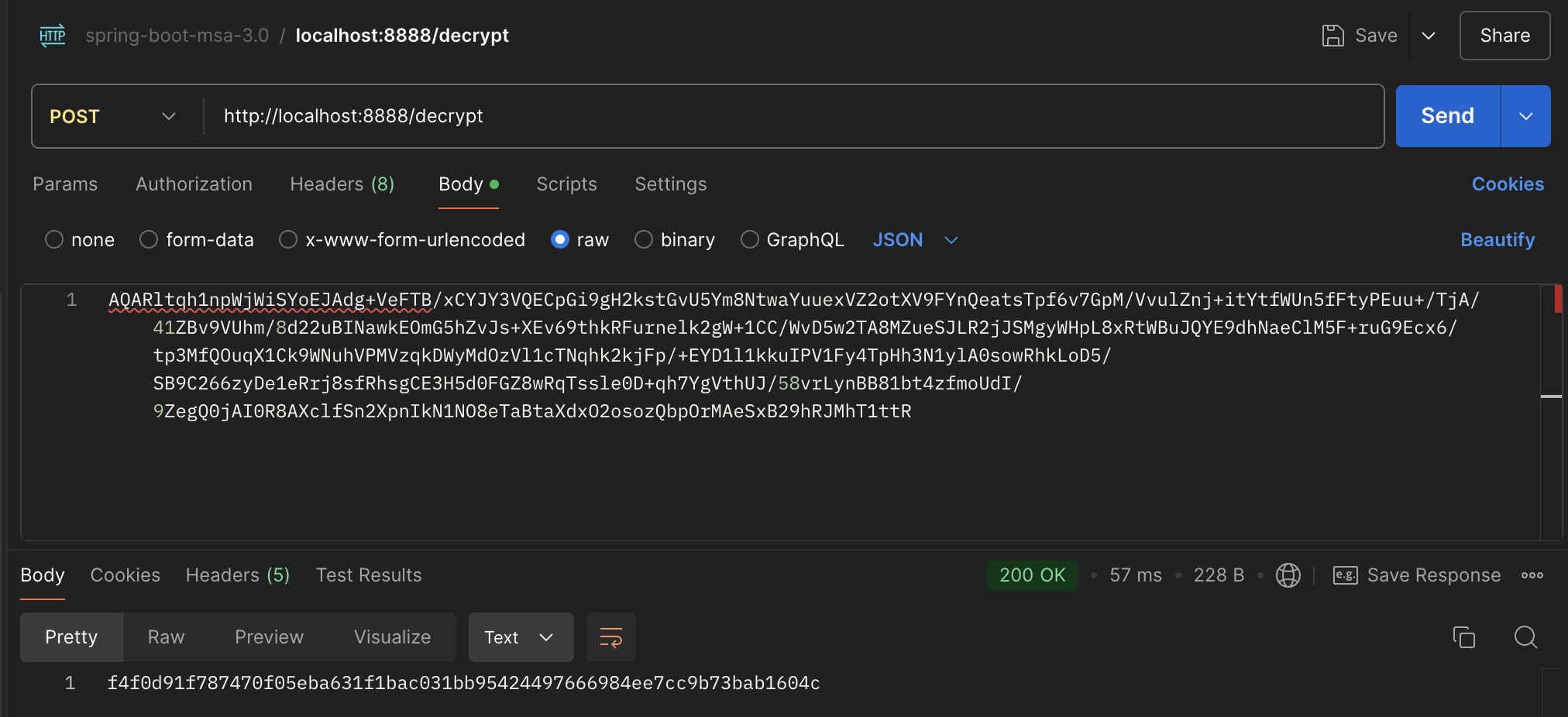Open the Headers (8) request tab

(342, 184)
